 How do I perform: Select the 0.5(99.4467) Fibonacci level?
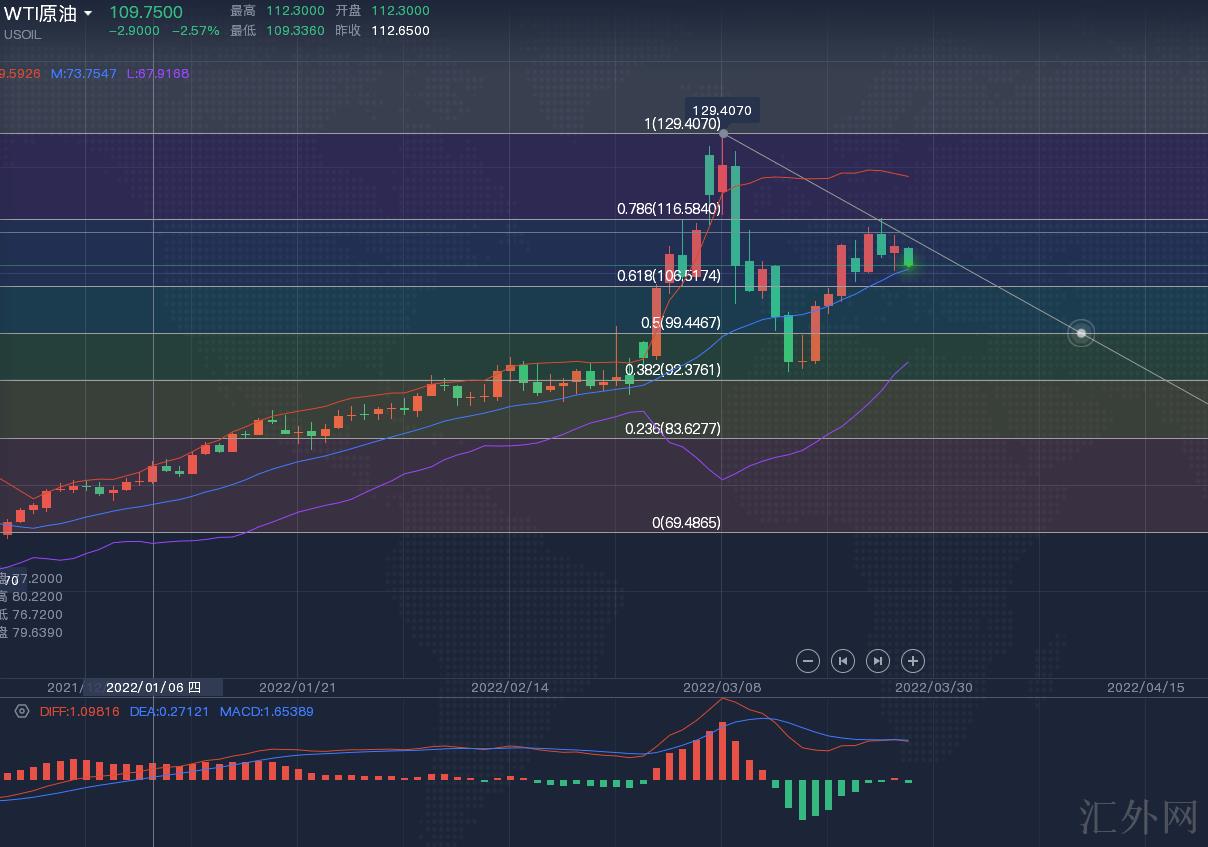pos(681,323)
